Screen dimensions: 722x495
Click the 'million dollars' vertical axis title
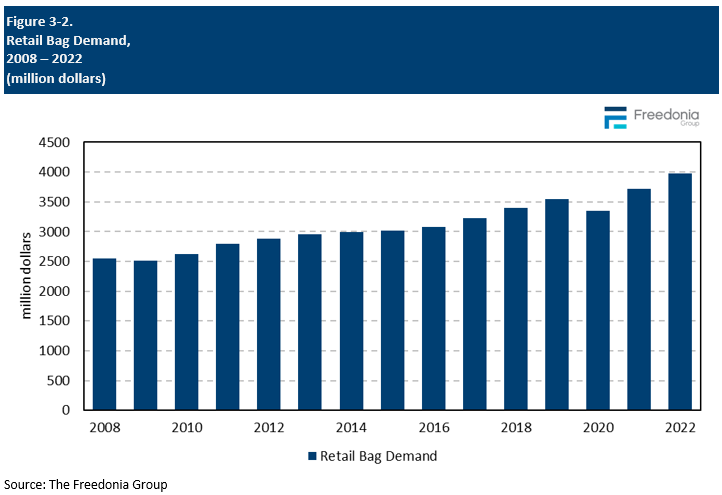(x=26, y=275)
